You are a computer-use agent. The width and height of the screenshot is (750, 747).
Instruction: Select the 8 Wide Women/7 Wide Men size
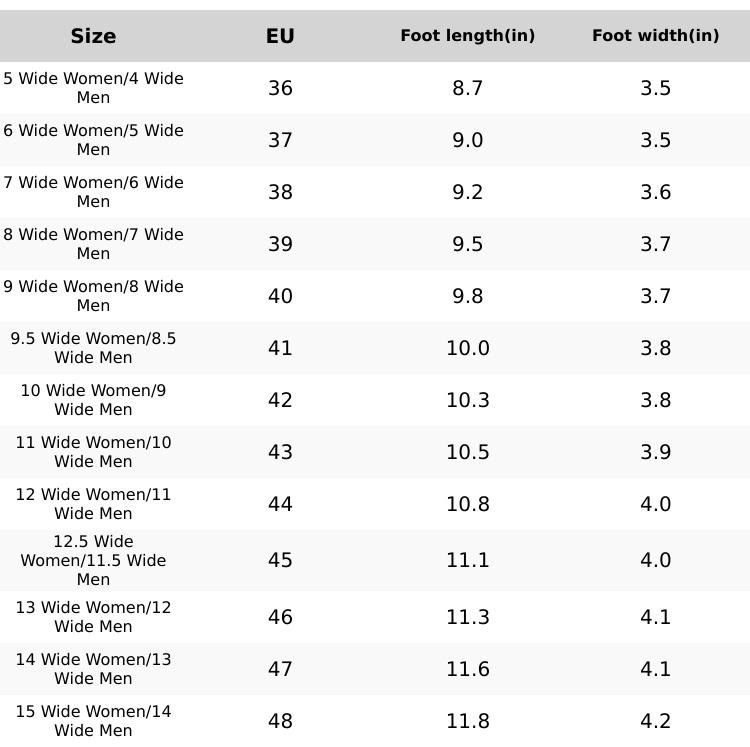pos(93,244)
